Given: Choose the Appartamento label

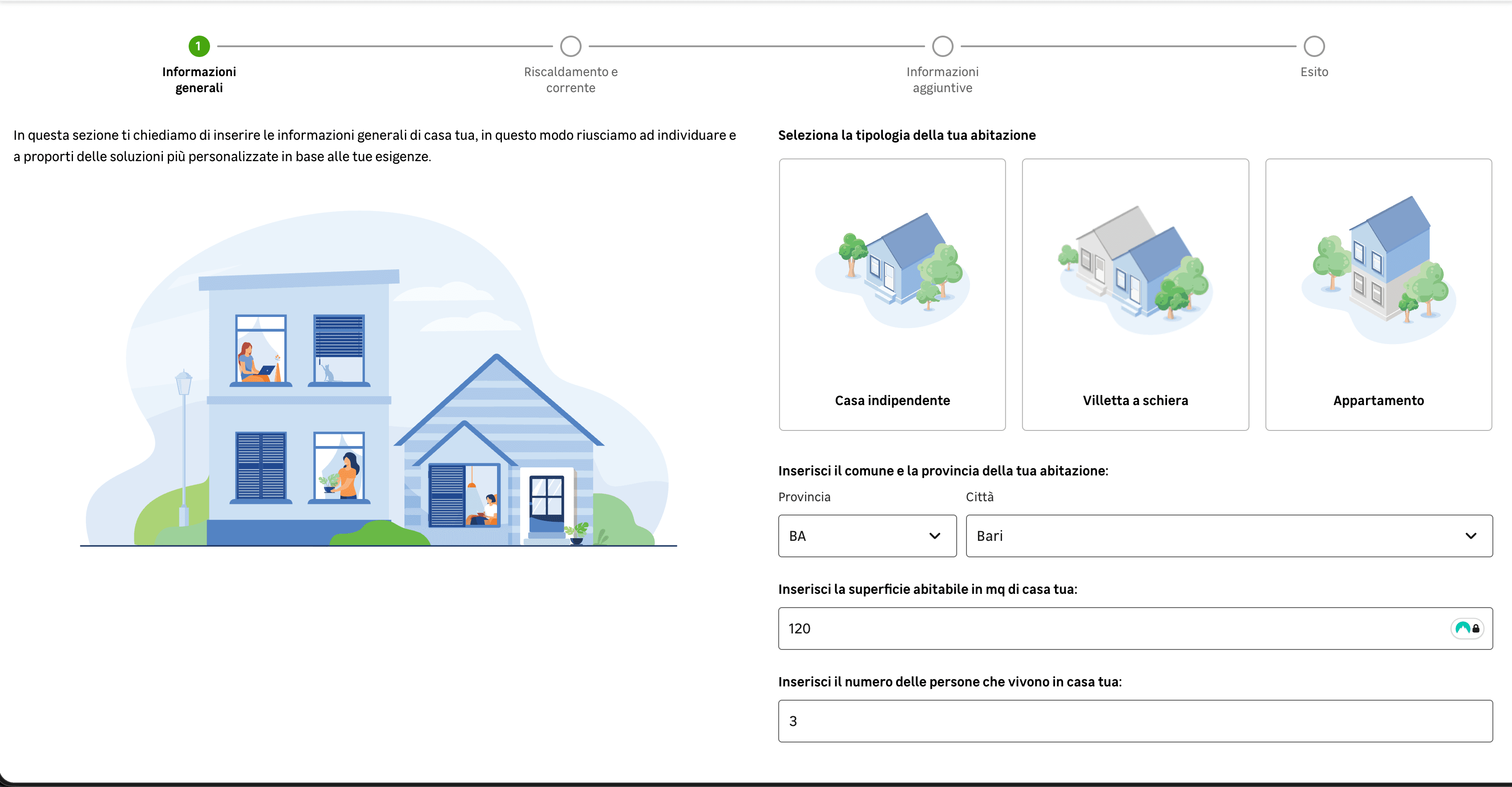Looking at the screenshot, I should coord(1378,401).
